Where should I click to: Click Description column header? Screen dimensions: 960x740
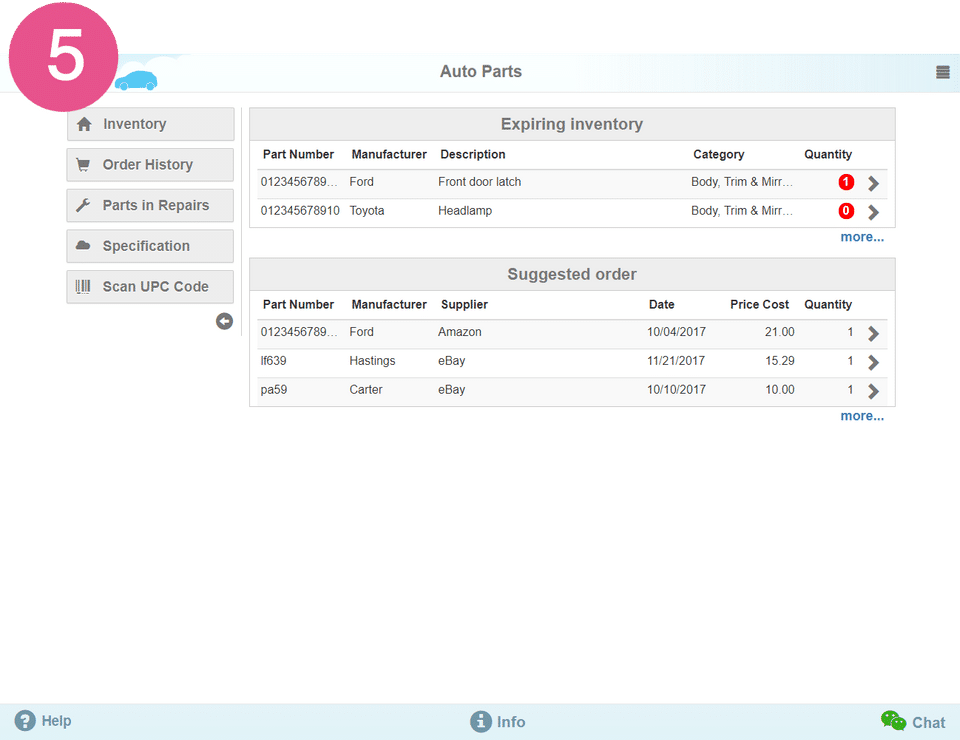pyautogui.click(x=473, y=154)
